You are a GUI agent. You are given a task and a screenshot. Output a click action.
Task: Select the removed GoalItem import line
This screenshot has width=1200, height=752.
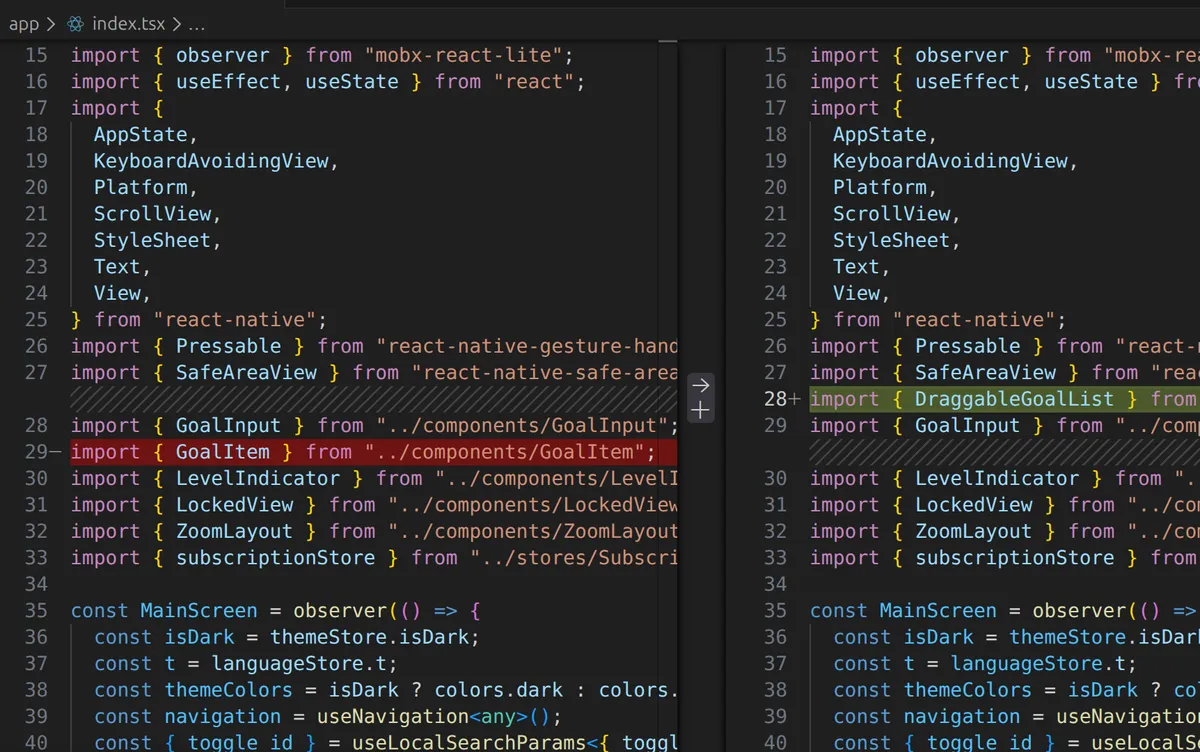tap(362, 452)
